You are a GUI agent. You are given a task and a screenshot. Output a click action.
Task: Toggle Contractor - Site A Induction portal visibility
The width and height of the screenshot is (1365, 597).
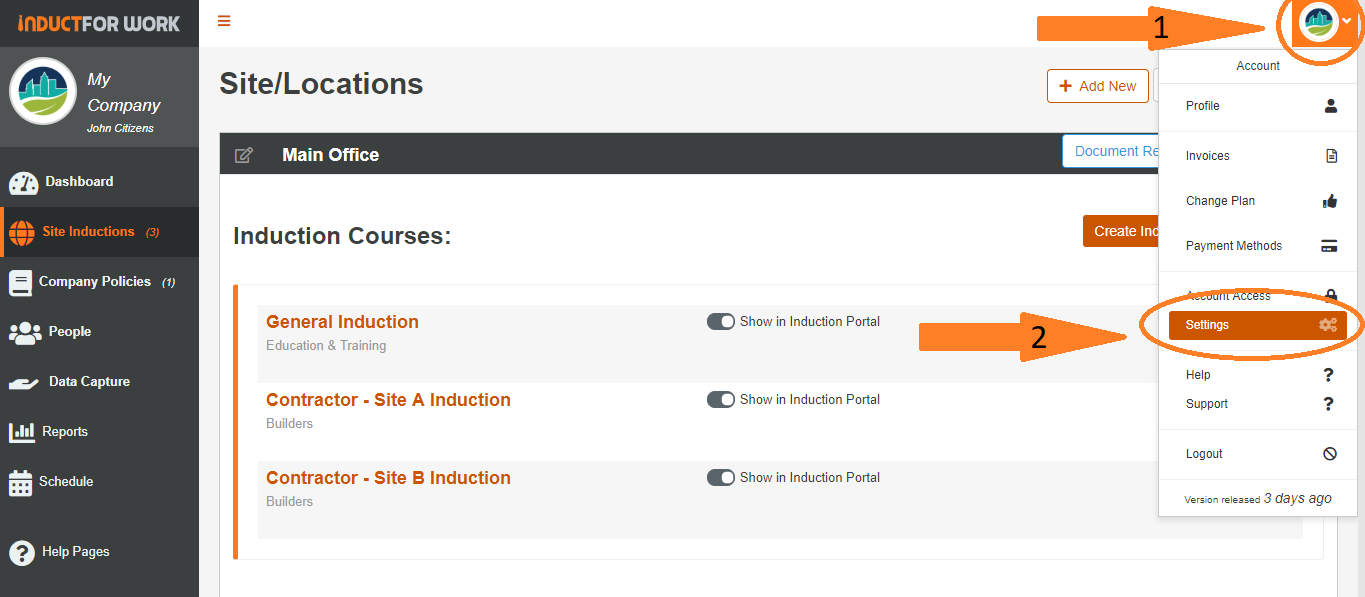coord(721,399)
